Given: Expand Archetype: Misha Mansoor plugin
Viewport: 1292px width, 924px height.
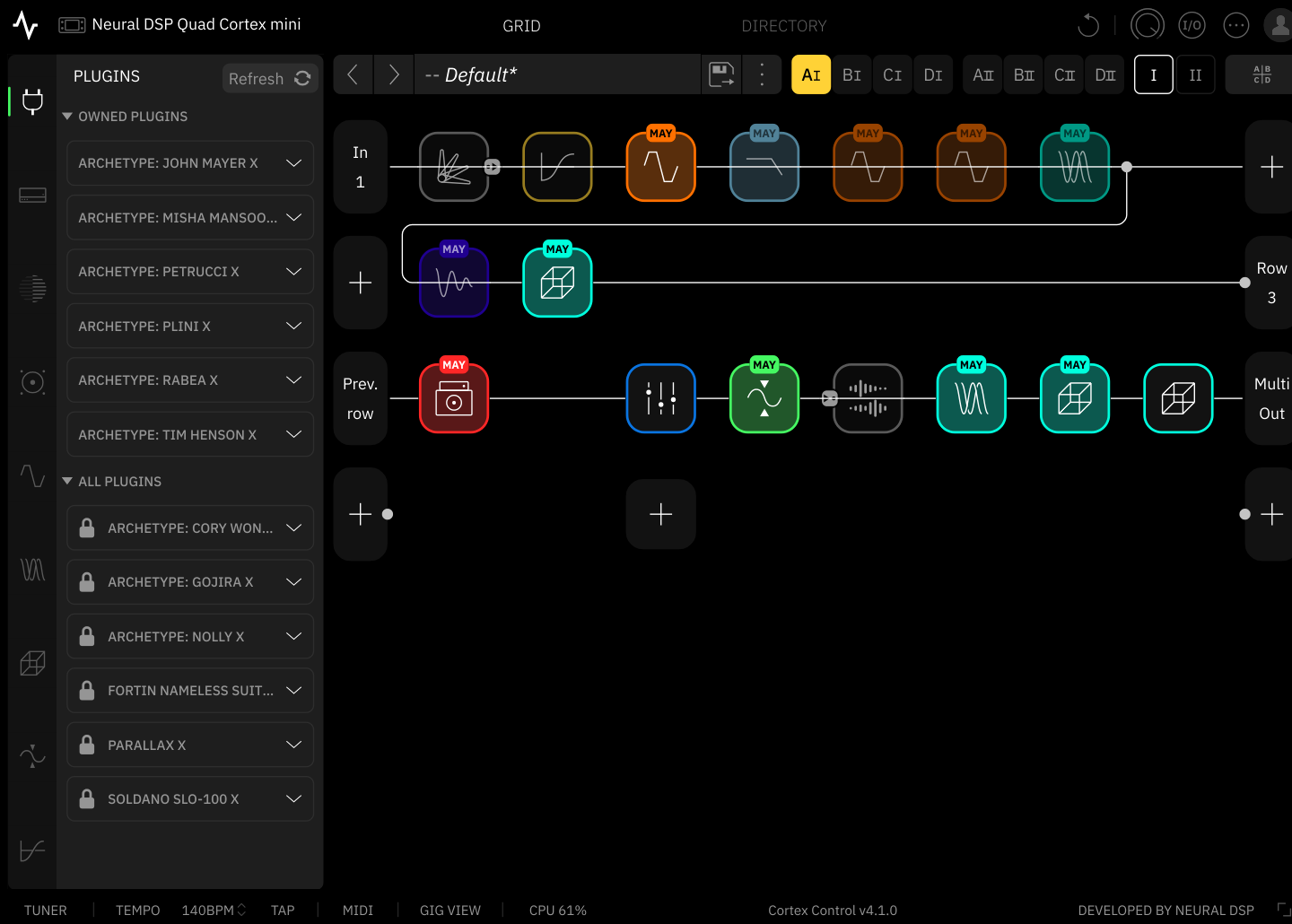Looking at the screenshot, I should (x=190, y=218).
